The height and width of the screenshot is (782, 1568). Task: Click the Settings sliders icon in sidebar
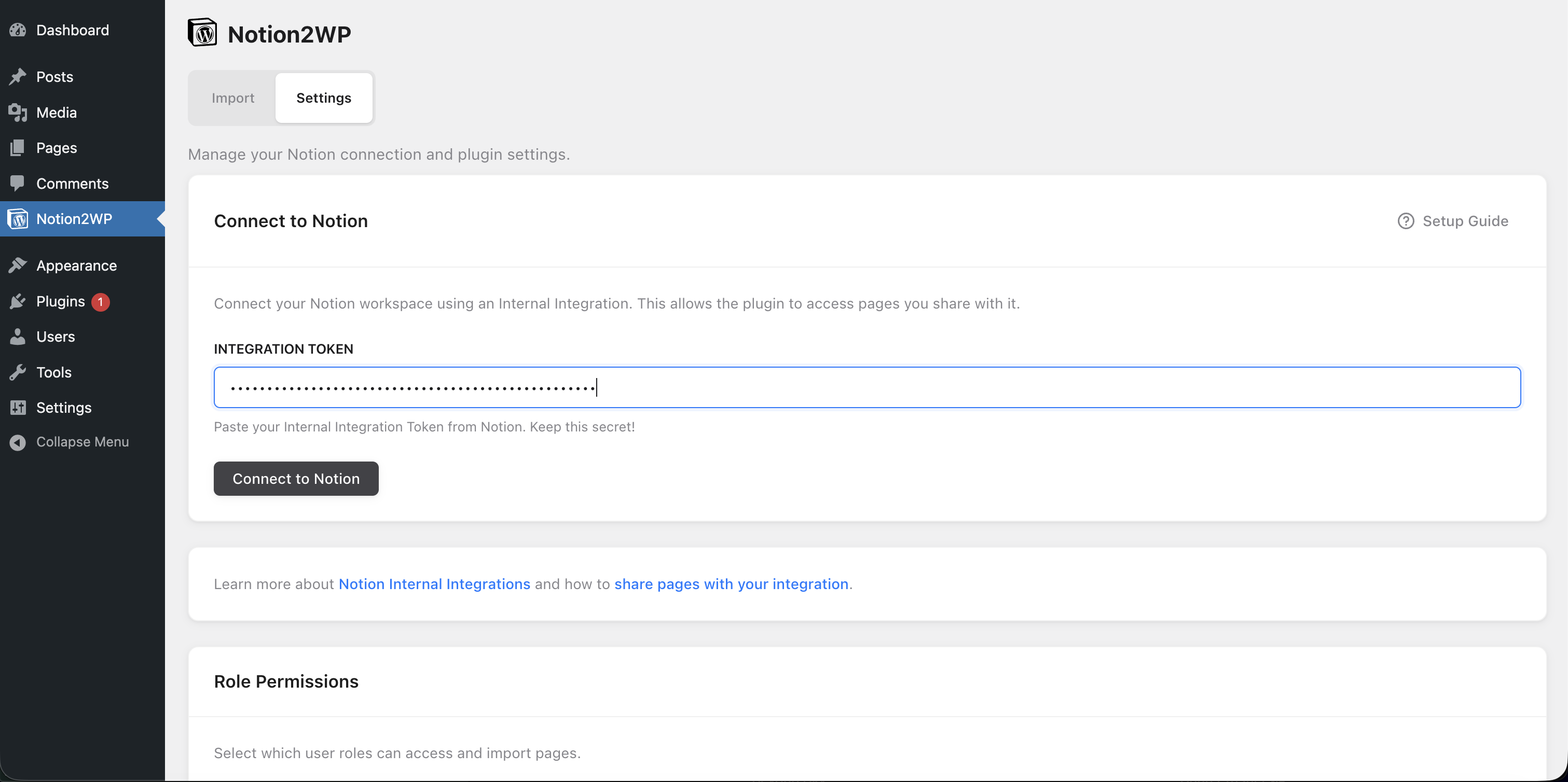coord(18,407)
